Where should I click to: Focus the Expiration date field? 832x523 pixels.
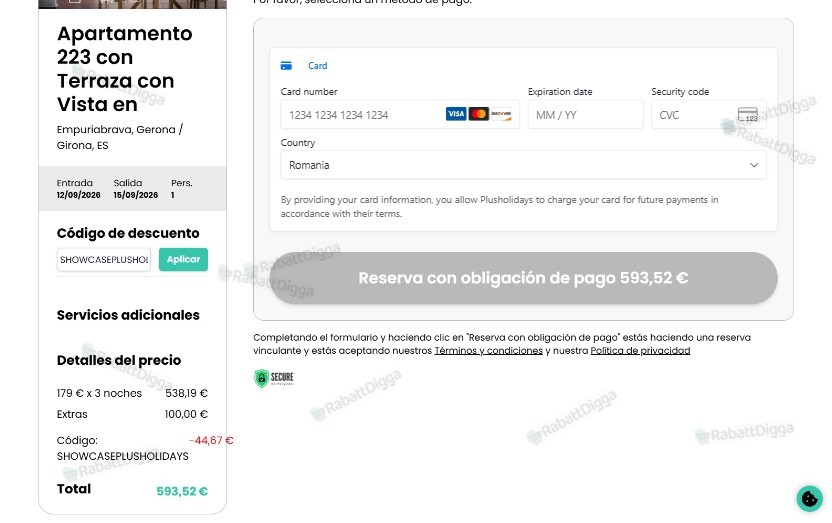tap(585, 115)
